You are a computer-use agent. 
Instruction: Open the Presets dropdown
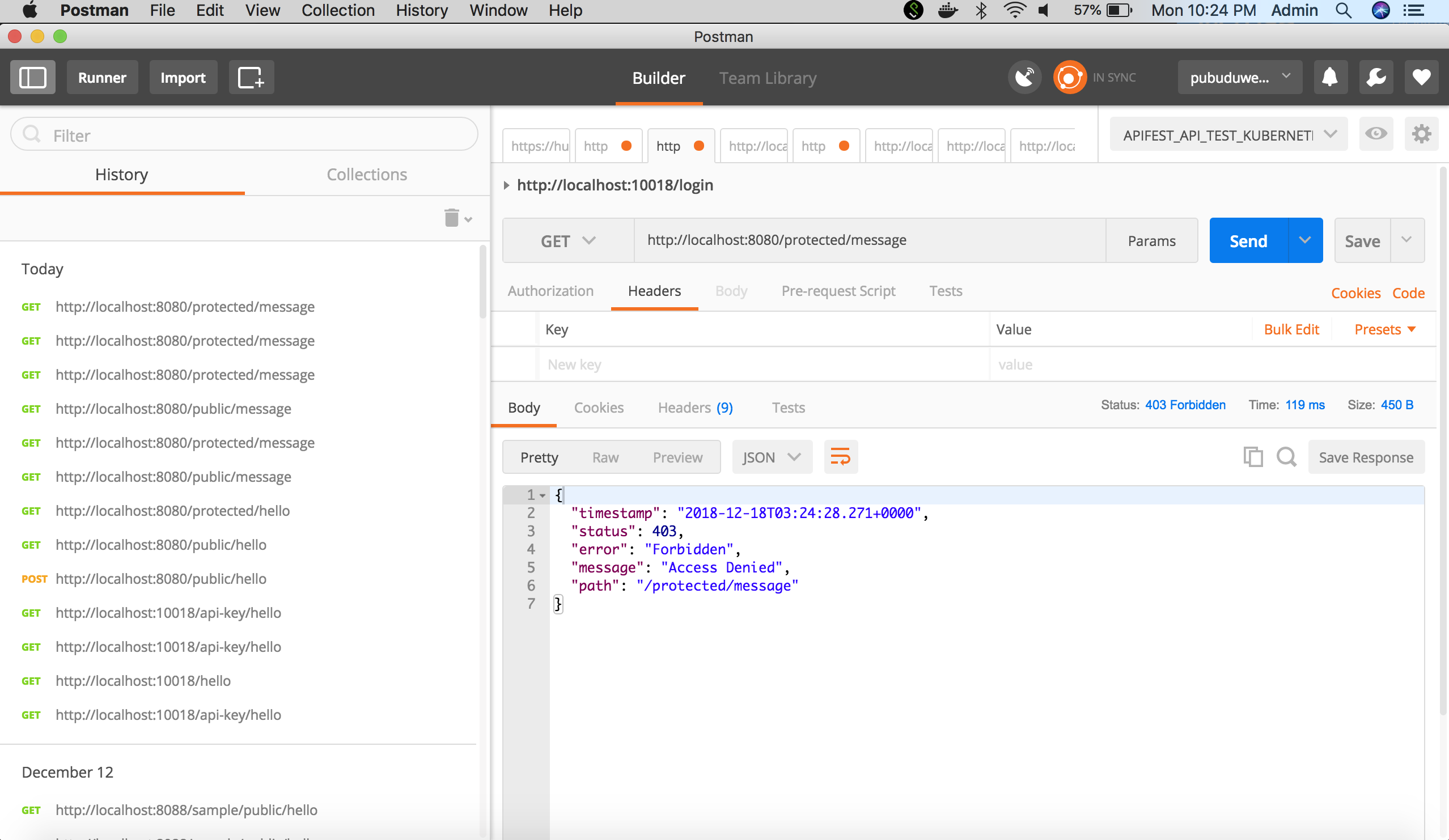pos(1384,329)
